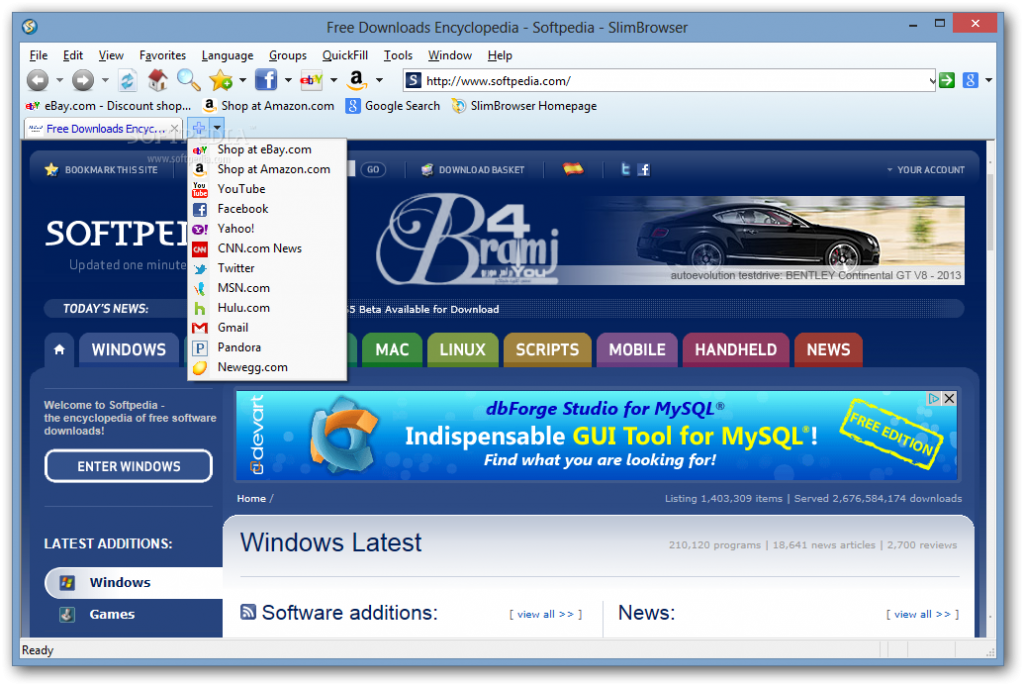Click the new tab plus button

(x=198, y=128)
